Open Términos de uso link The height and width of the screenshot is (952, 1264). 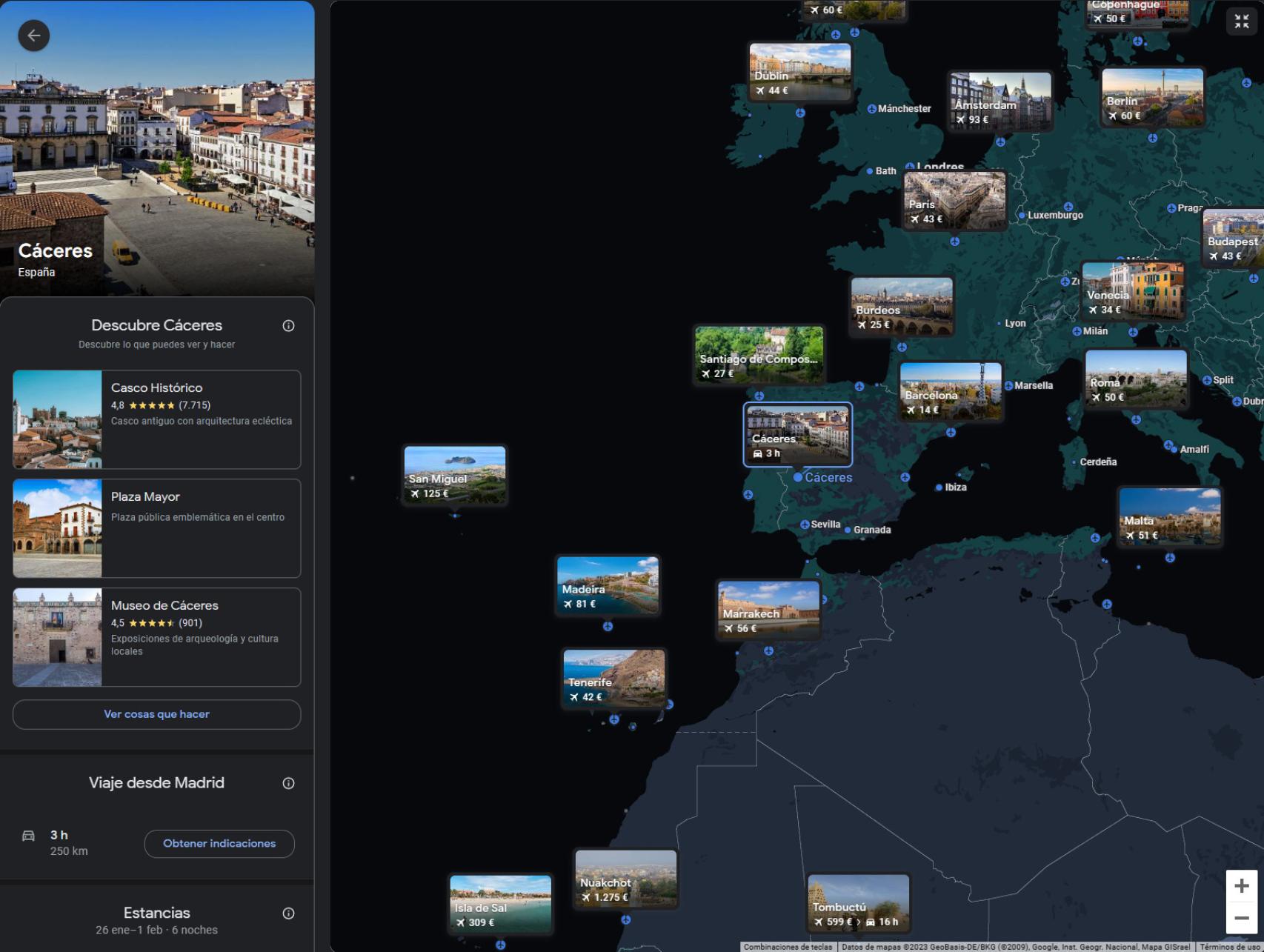(1231, 947)
